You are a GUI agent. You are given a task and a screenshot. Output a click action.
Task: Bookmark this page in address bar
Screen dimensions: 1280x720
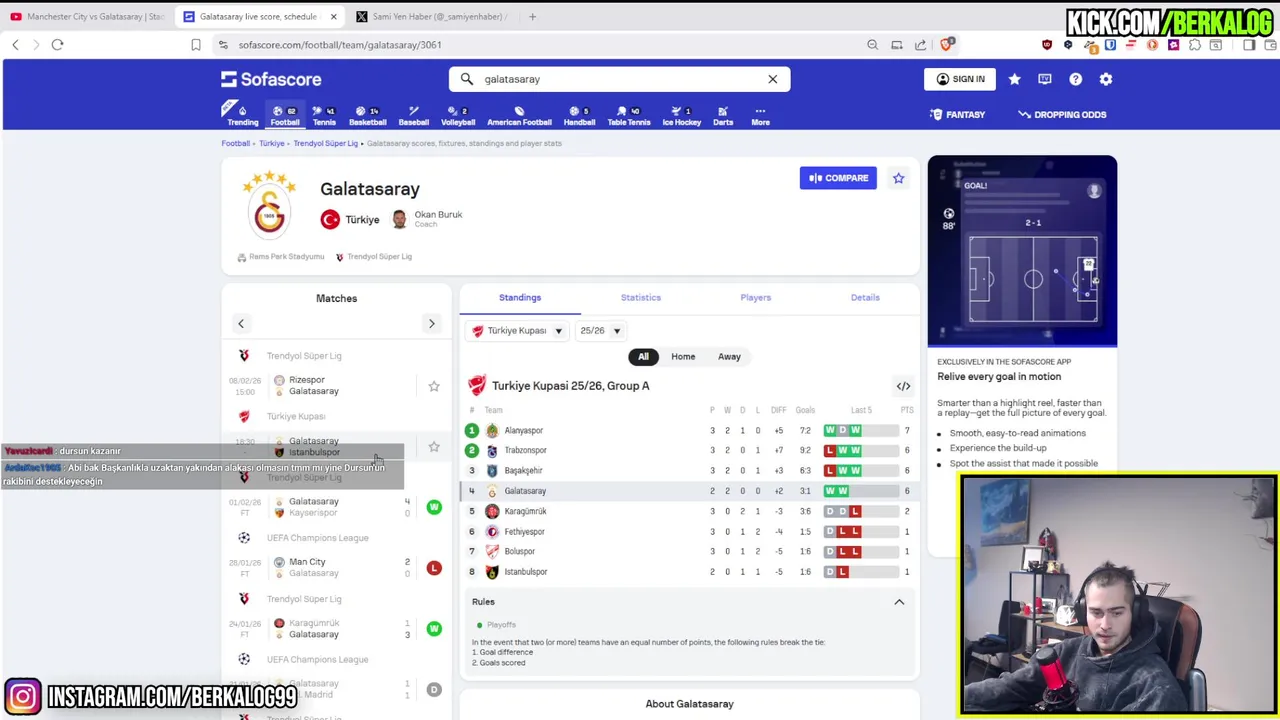pos(196,44)
